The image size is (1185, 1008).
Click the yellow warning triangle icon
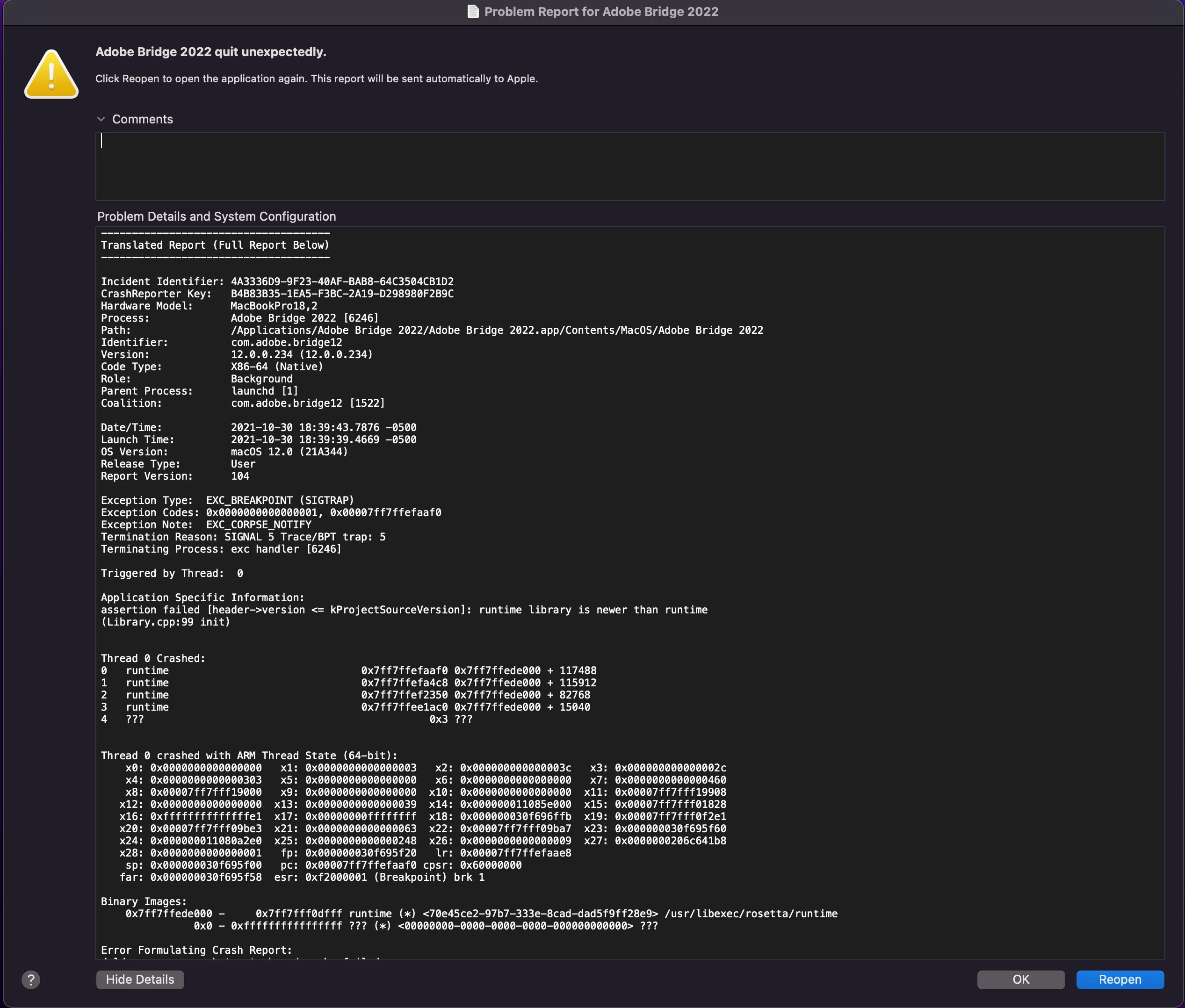click(51, 75)
